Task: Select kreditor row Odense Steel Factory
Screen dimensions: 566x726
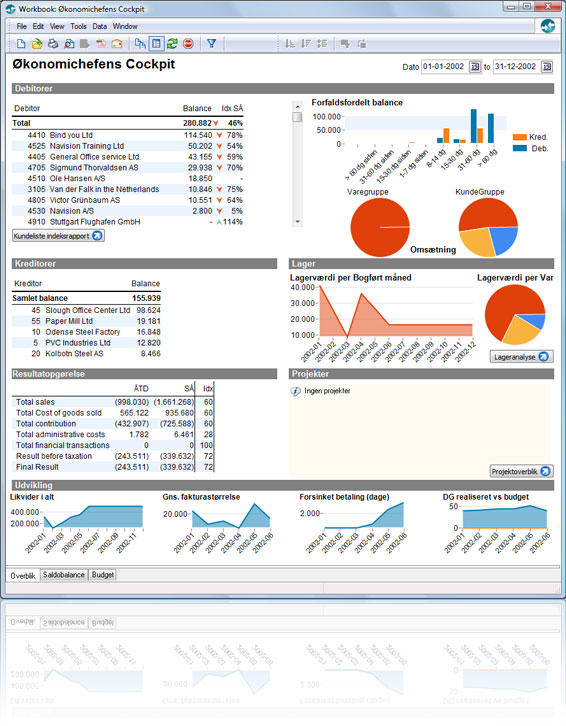Action: click(87, 332)
